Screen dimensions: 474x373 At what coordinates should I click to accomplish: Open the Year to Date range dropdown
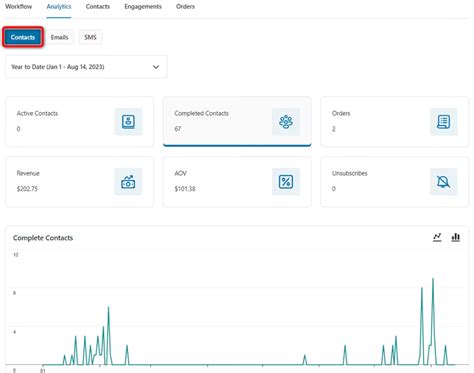click(x=86, y=67)
